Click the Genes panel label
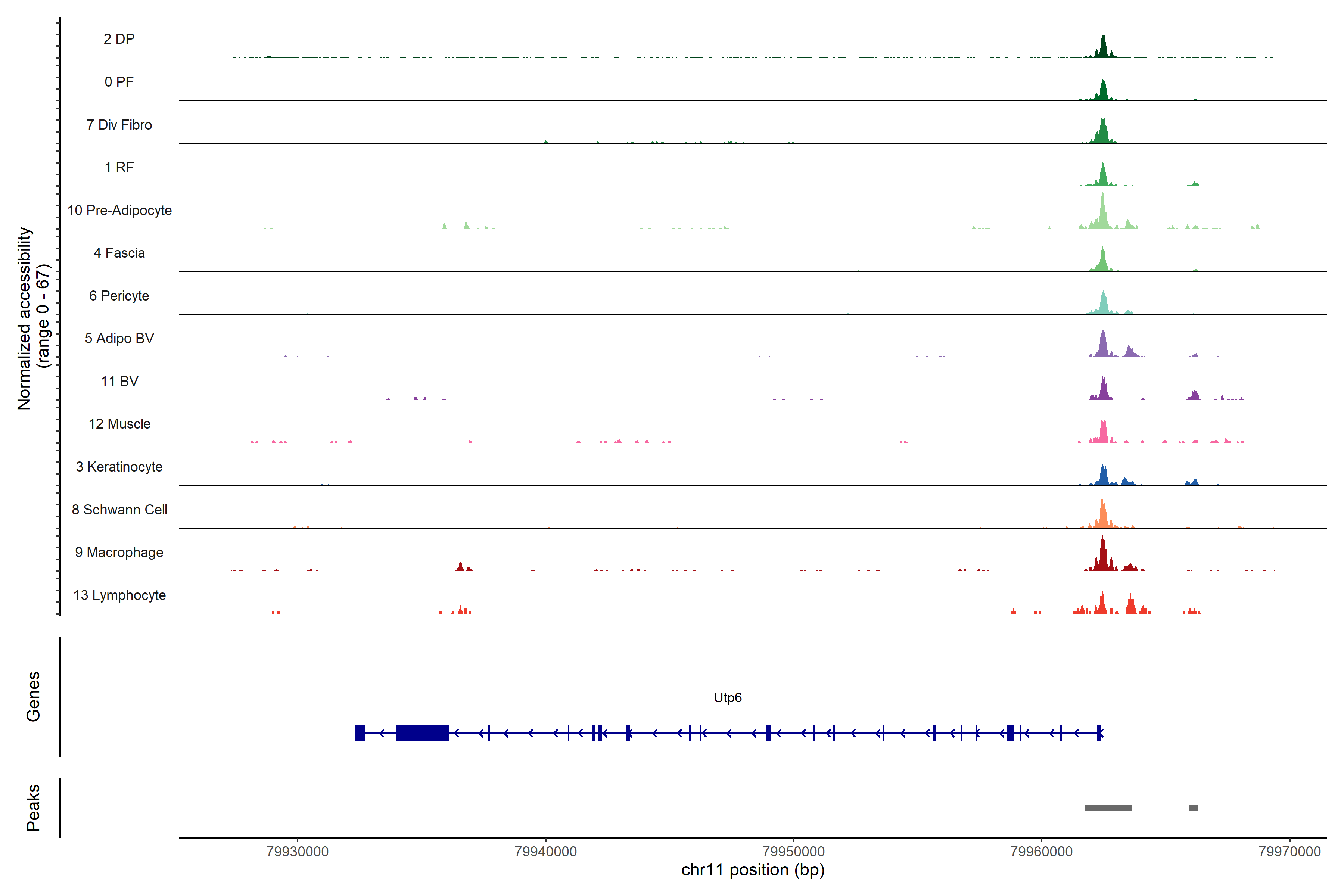Screen dimensions: 1344x896 coord(33,696)
